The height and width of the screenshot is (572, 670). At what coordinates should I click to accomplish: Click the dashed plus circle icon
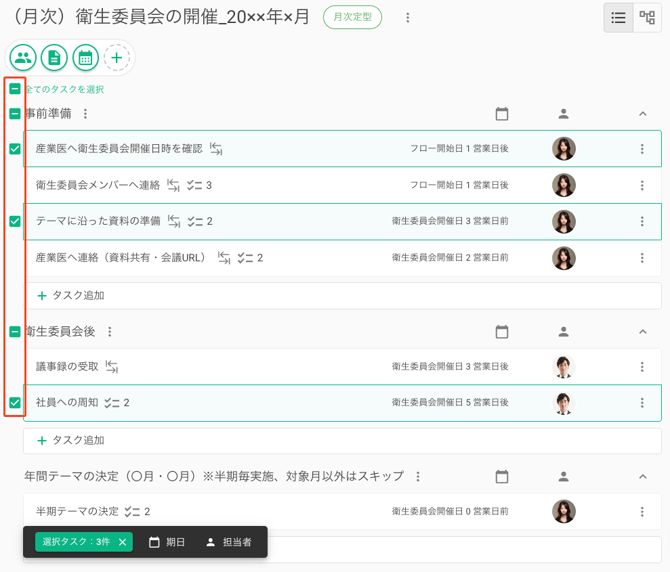point(117,57)
